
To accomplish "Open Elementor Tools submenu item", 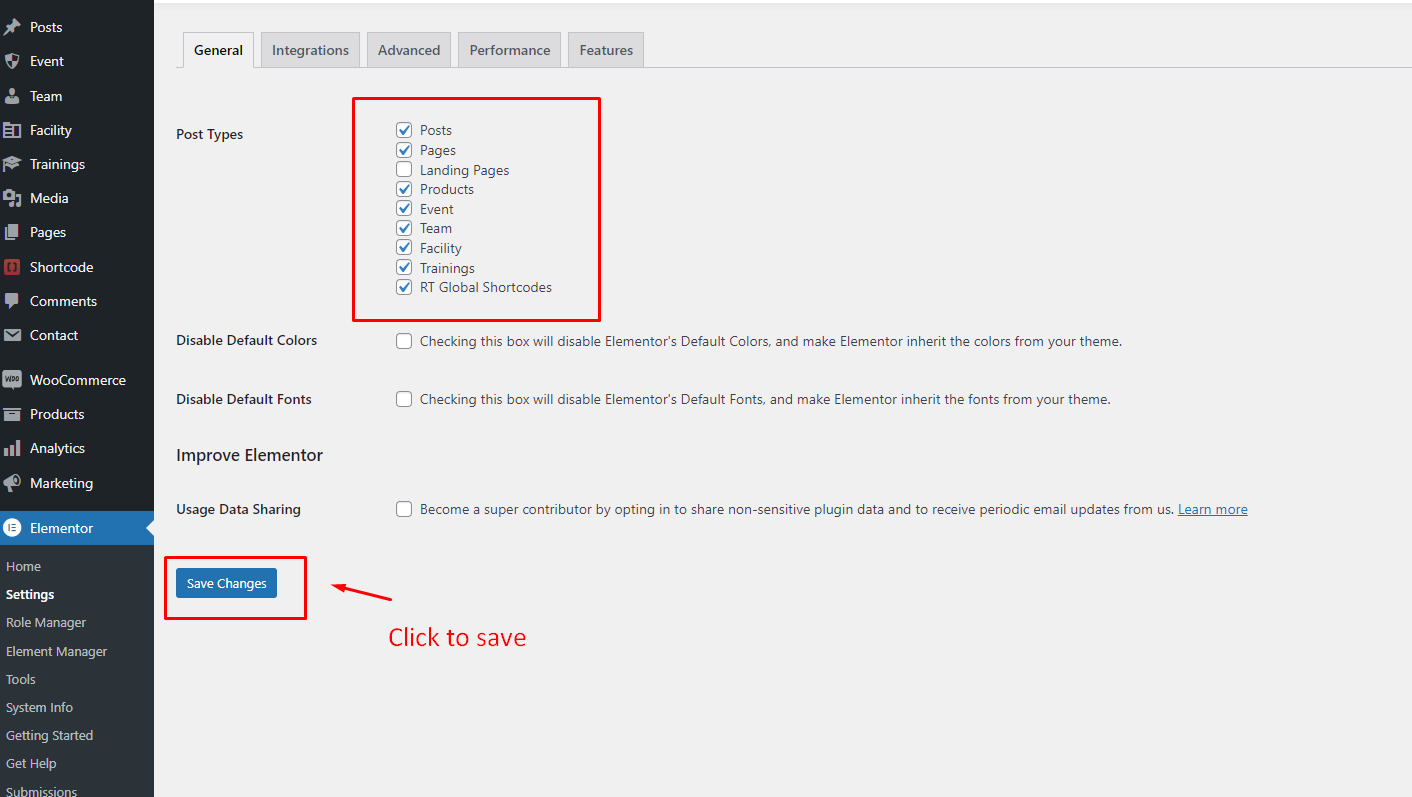I will 21,679.
